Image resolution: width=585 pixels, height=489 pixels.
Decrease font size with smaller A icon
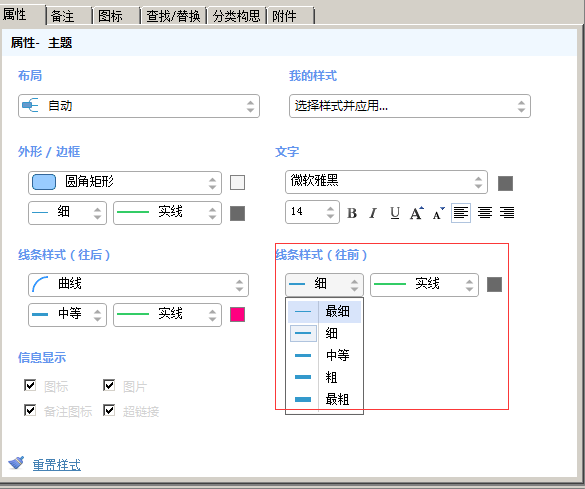pos(438,213)
